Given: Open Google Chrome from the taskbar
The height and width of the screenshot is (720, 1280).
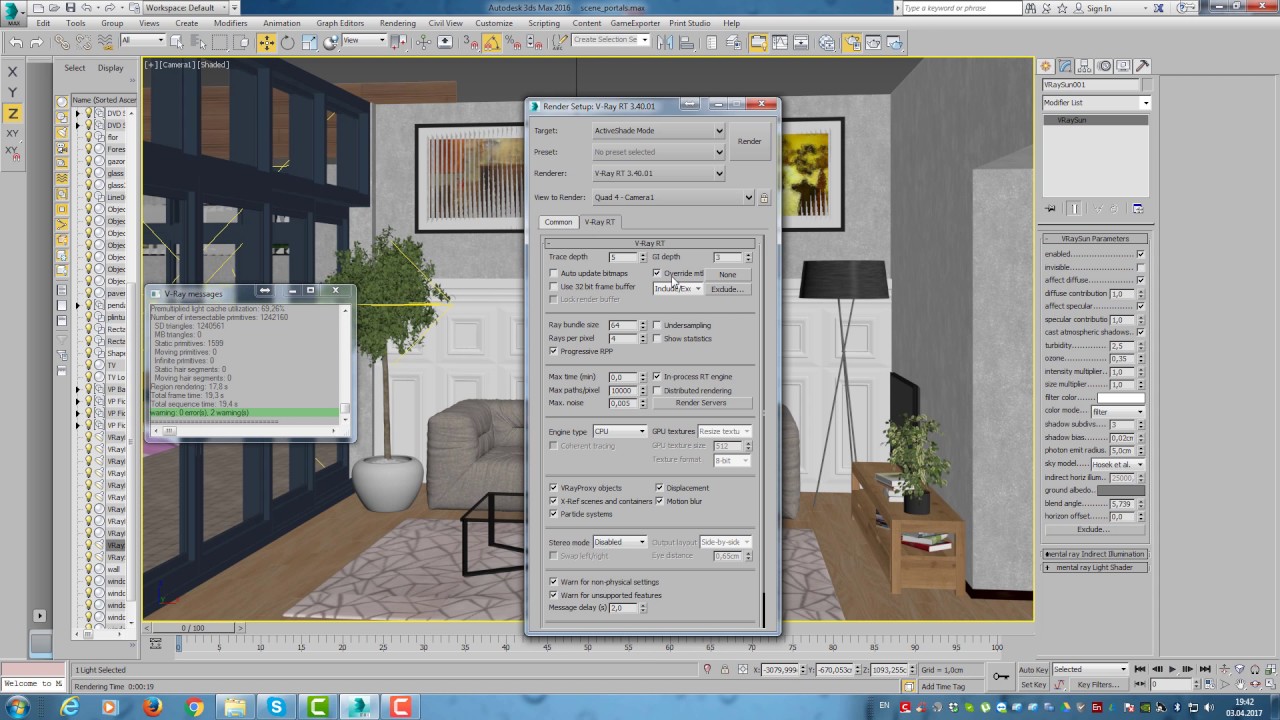Looking at the screenshot, I should (x=194, y=708).
